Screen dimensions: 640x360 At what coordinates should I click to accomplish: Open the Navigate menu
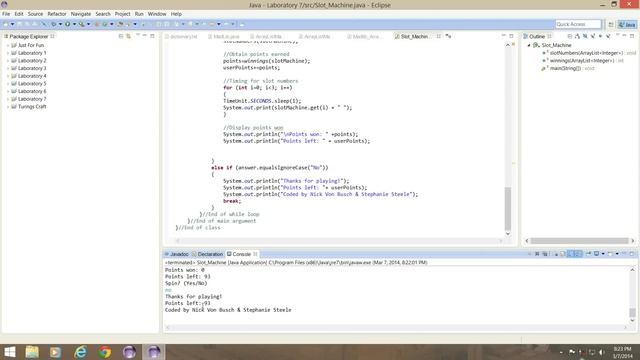coord(81,14)
